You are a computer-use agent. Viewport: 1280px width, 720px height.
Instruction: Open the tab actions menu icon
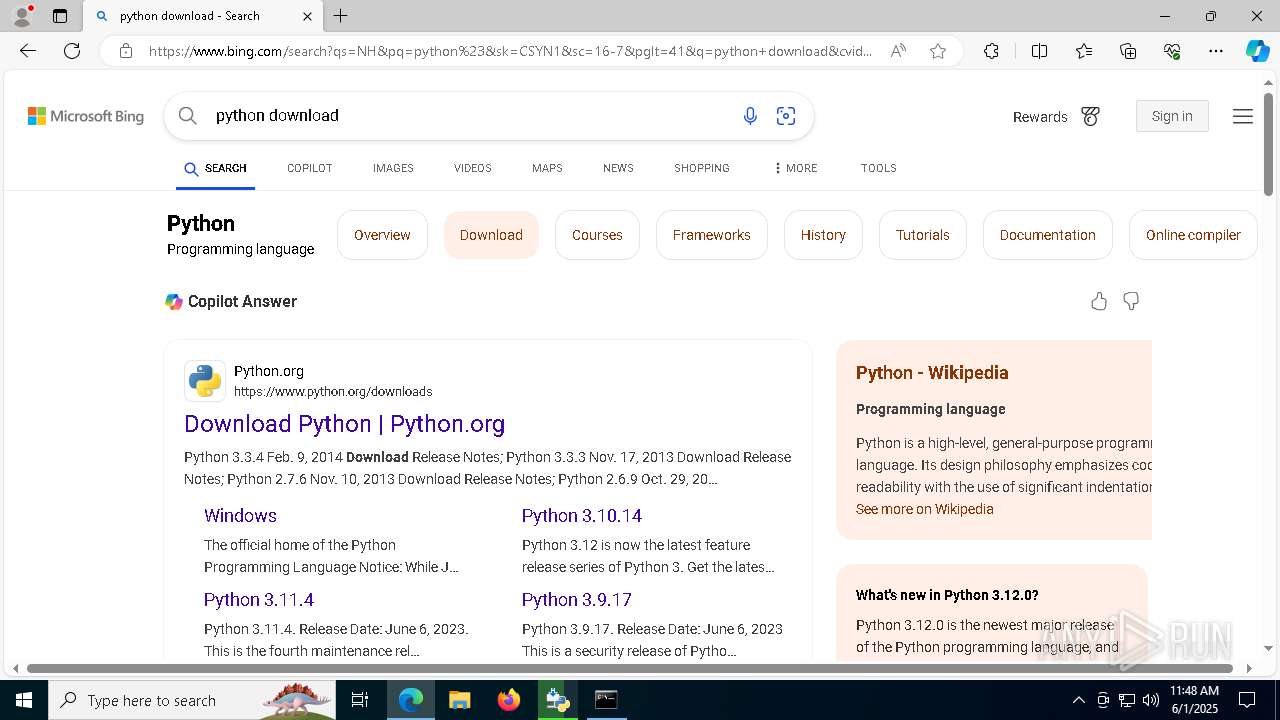point(60,16)
